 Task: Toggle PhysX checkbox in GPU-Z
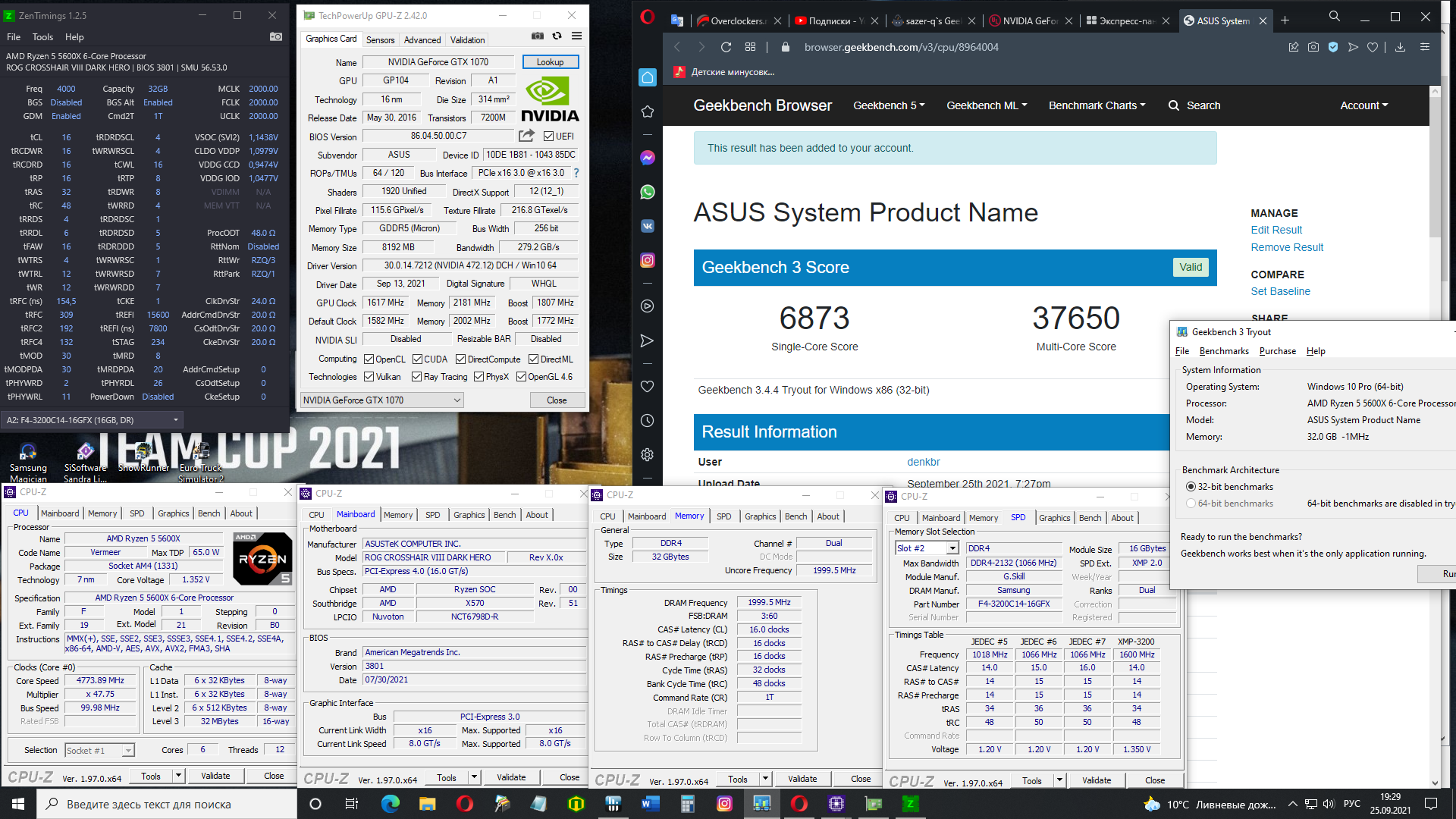click(x=479, y=377)
